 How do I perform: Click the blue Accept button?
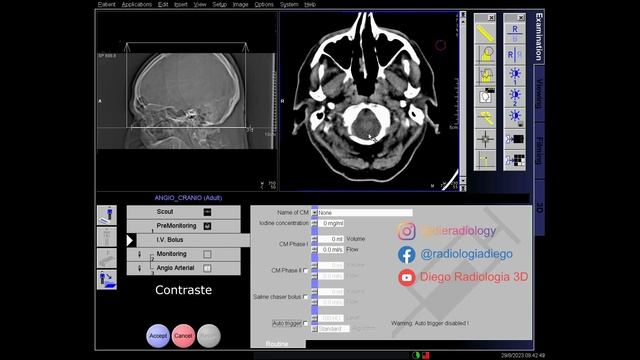[x=158, y=336]
